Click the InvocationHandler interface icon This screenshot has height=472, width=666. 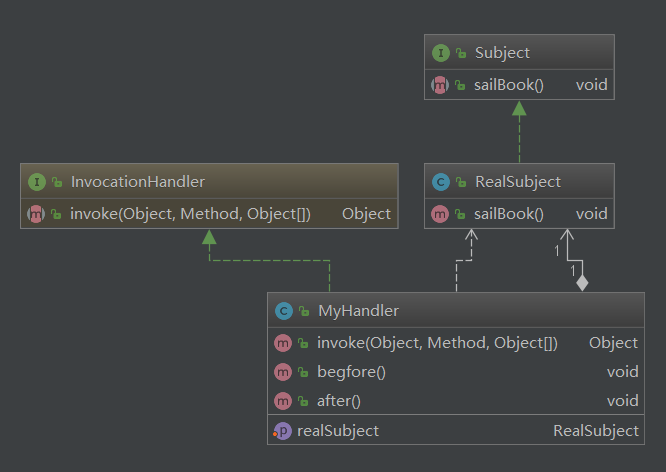pyautogui.click(x=37, y=181)
